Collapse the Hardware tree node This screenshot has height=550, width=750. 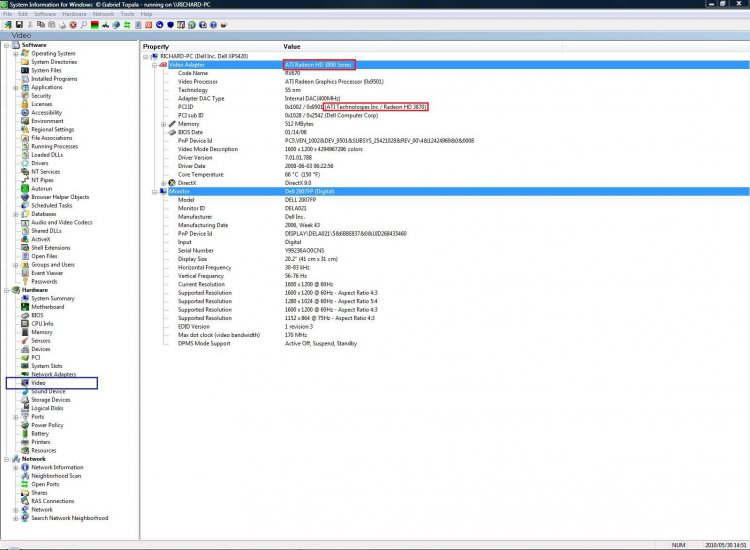pos(7,290)
